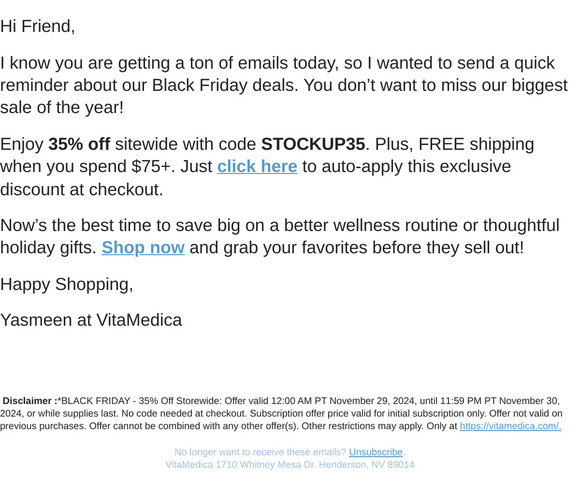Click "No longer want to receive these emails?" text
The width and height of the screenshot is (580, 491).
[x=260, y=452]
